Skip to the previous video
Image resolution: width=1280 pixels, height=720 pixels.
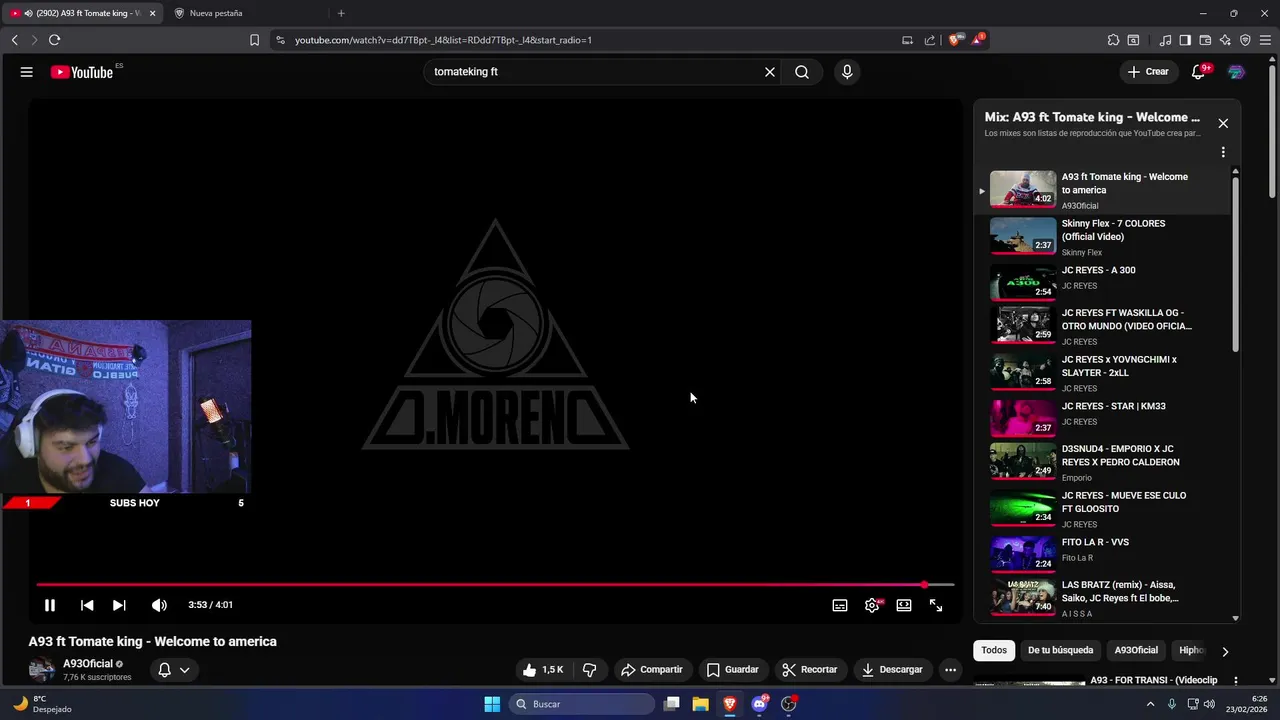(x=87, y=605)
